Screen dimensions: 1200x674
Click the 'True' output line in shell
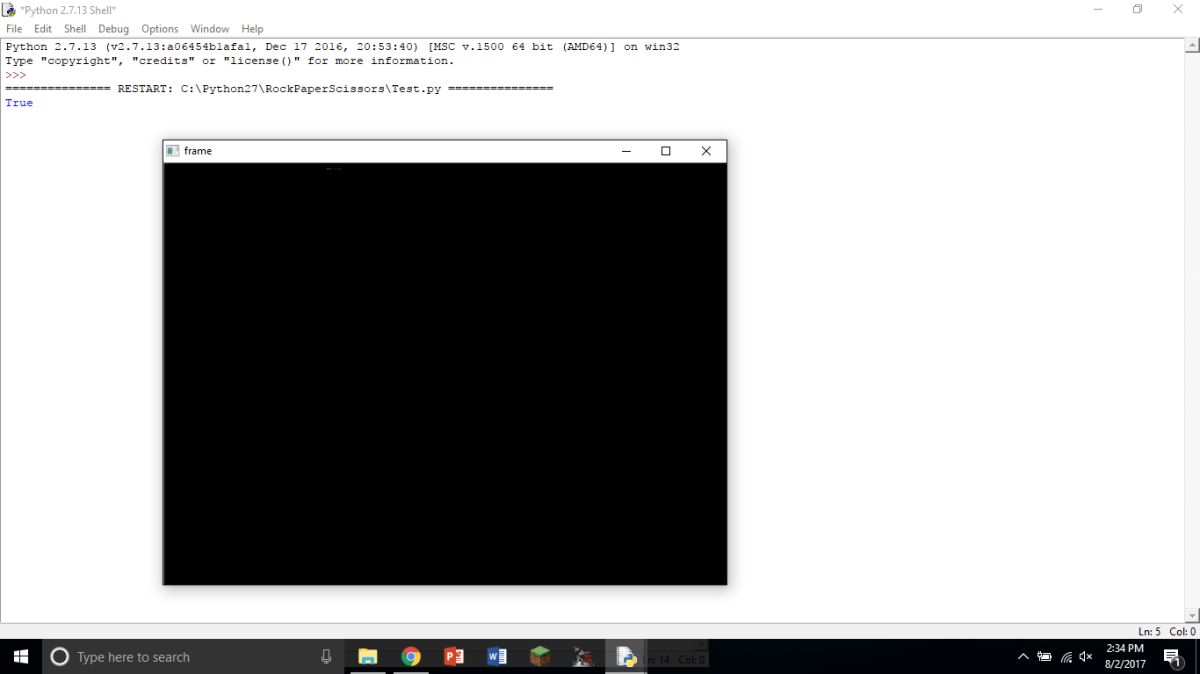click(19, 103)
